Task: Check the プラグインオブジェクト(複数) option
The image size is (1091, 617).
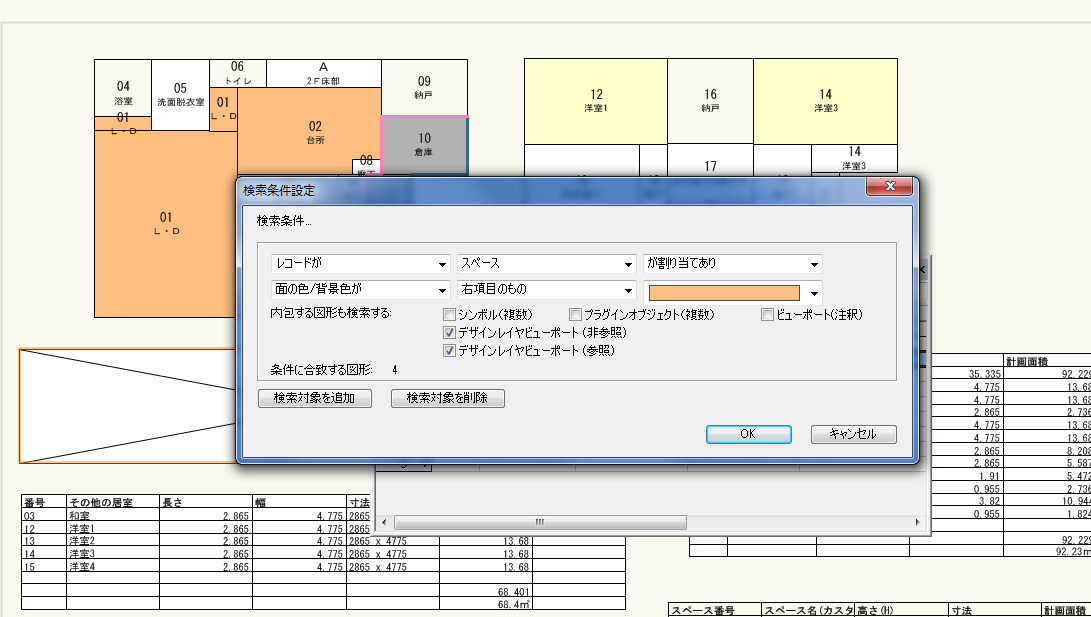Action: pyautogui.click(x=576, y=314)
